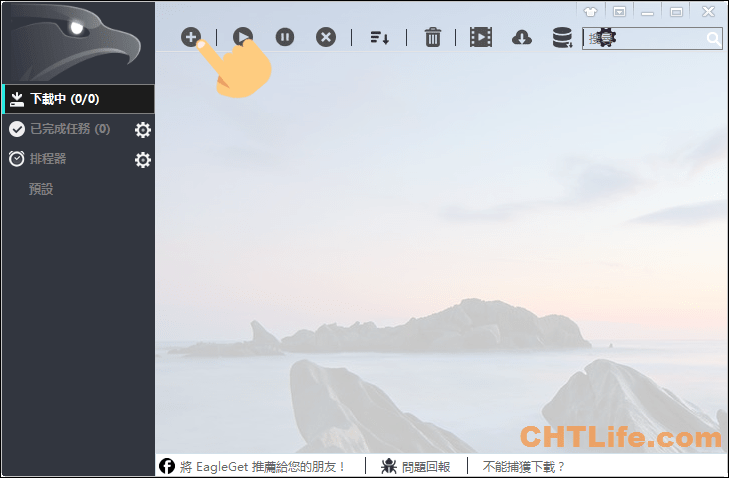Image resolution: width=729 pixels, height=478 pixels.
Task: Maximize the EagleGet window
Action: (x=676, y=12)
